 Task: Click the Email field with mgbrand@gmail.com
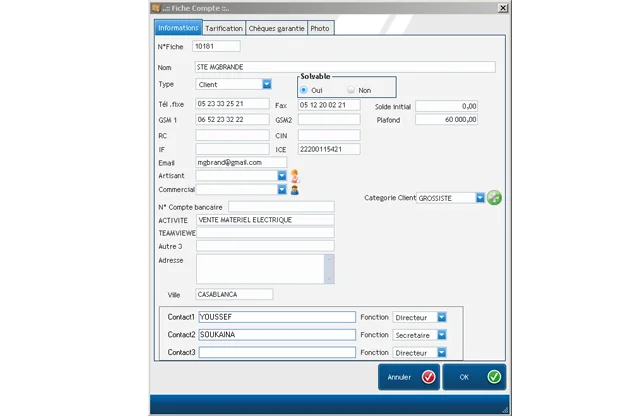[x=240, y=162]
